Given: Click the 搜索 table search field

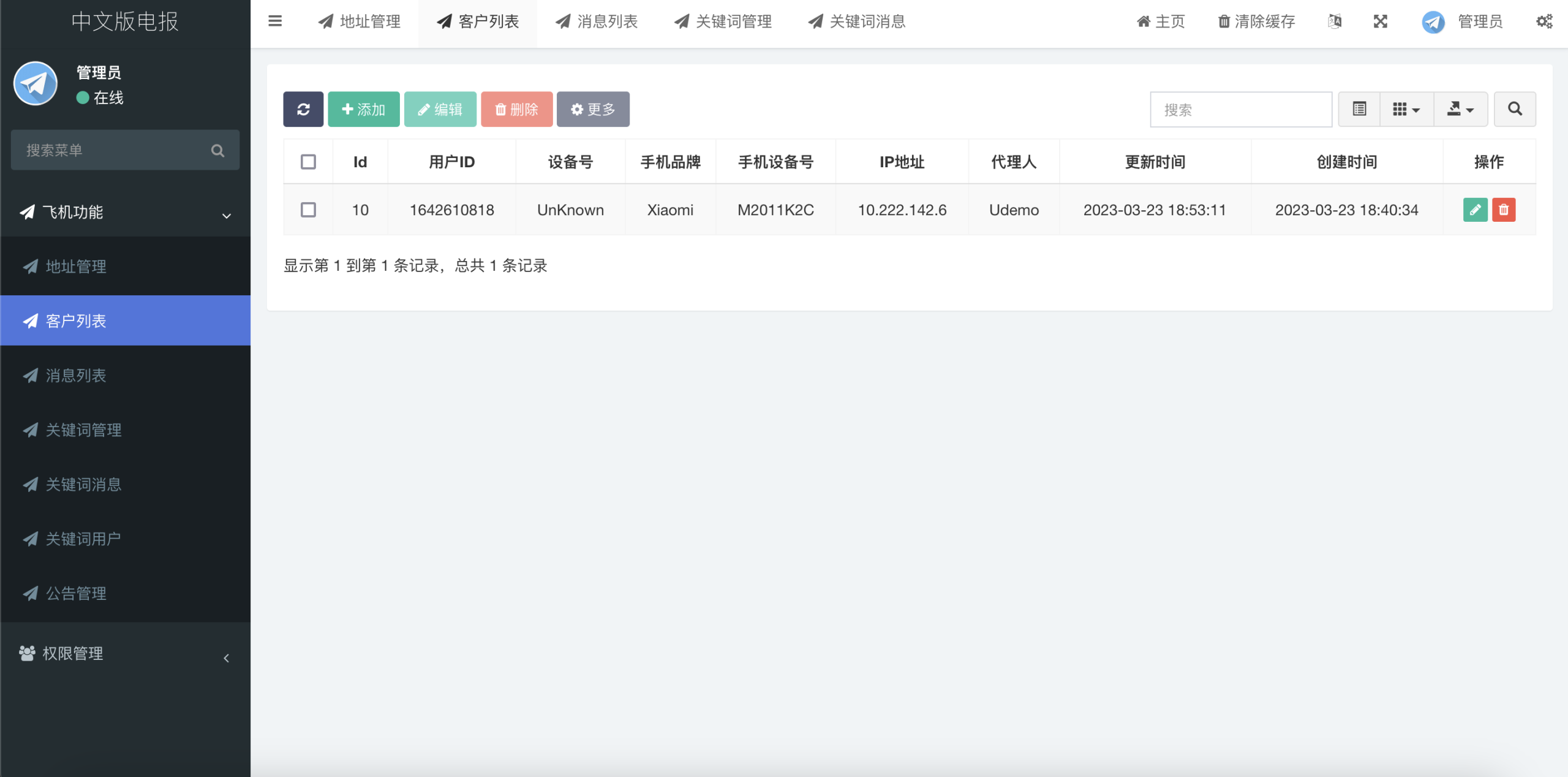Looking at the screenshot, I should click(x=1241, y=109).
